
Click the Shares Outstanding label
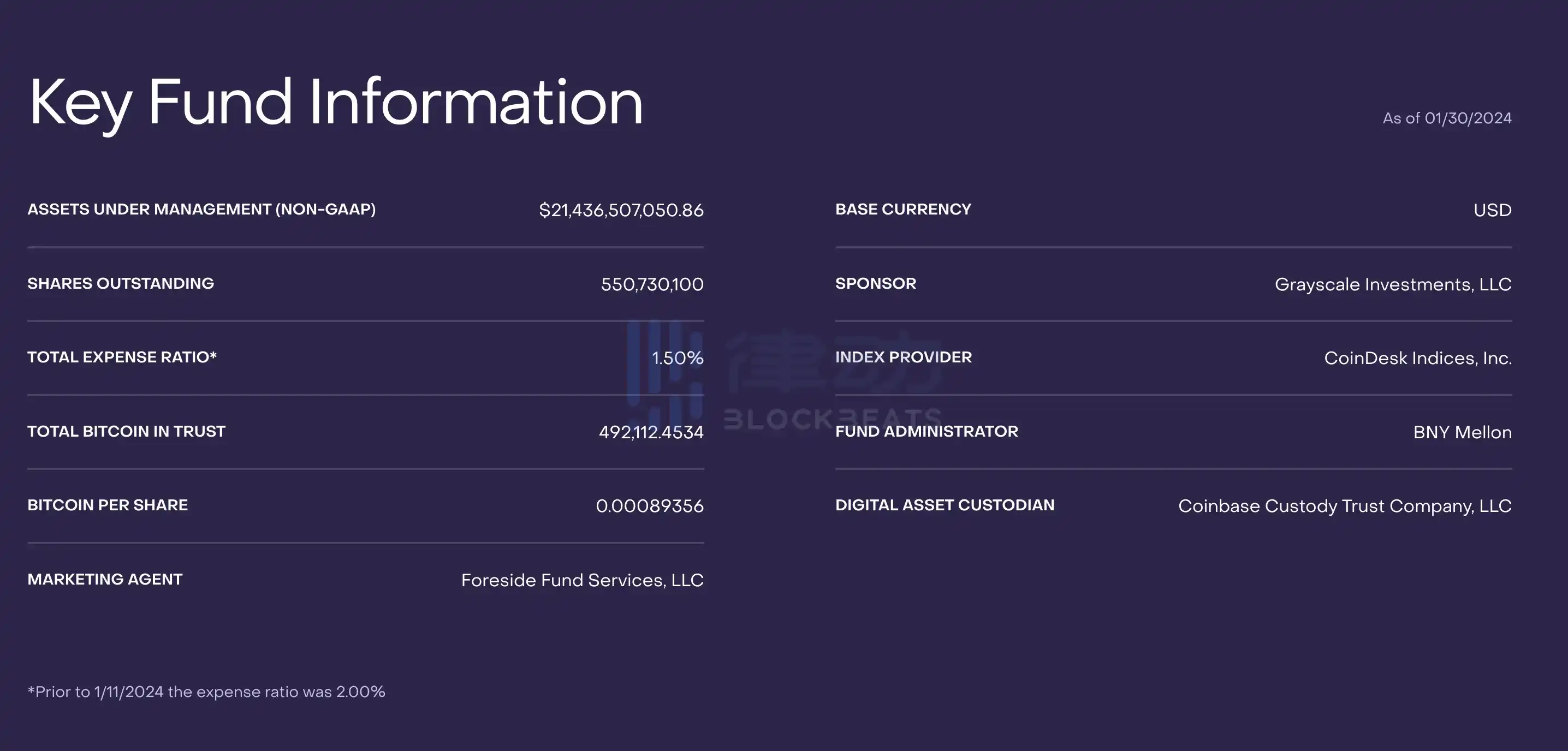pos(121,284)
